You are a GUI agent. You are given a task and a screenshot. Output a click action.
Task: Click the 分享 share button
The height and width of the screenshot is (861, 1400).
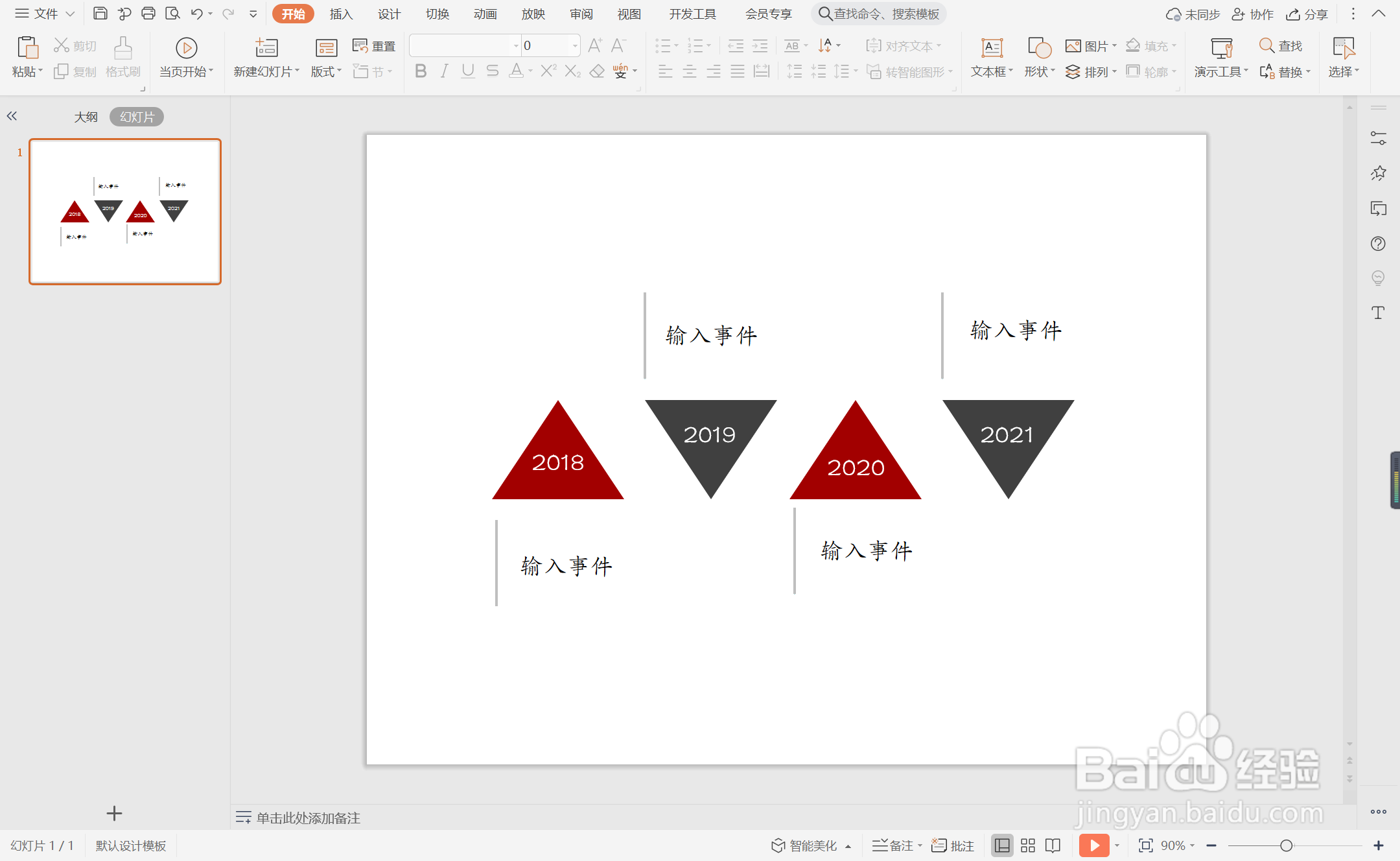[x=1308, y=14]
